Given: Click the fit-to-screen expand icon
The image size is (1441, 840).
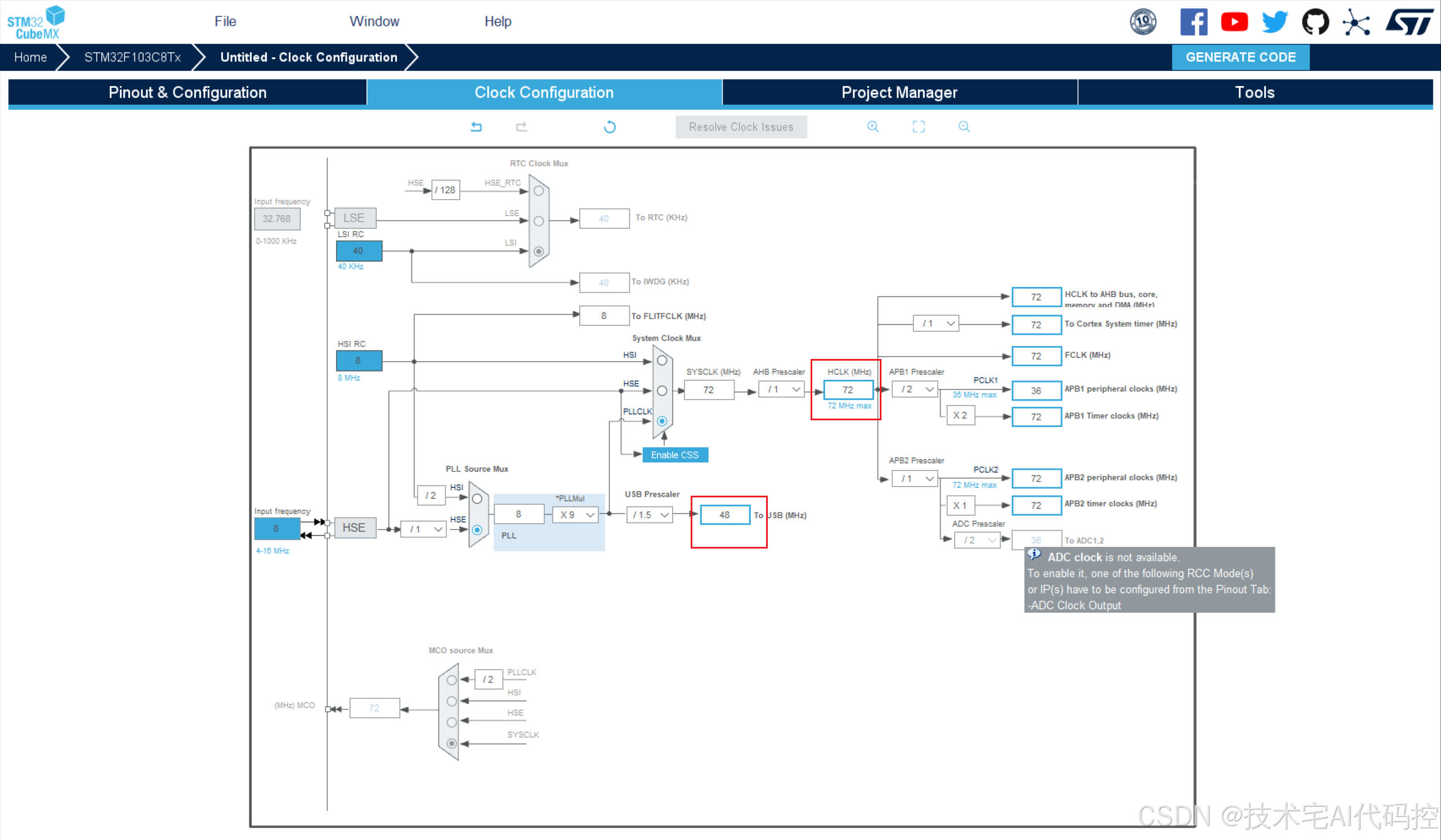Looking at the screenshot, I should [x=918, y=127].
